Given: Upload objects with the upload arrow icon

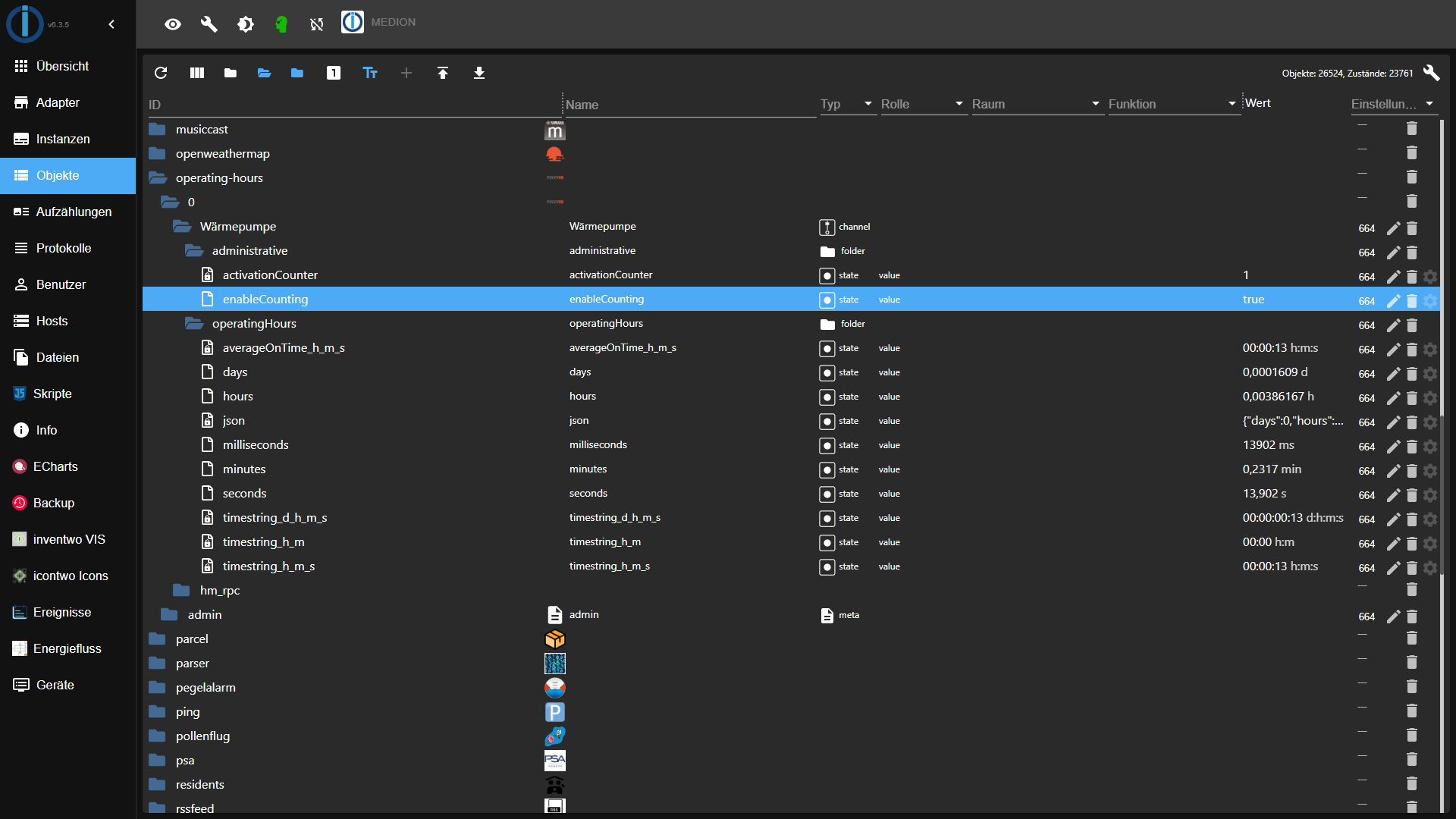Looking at the screenshot, I should (443, 73).
